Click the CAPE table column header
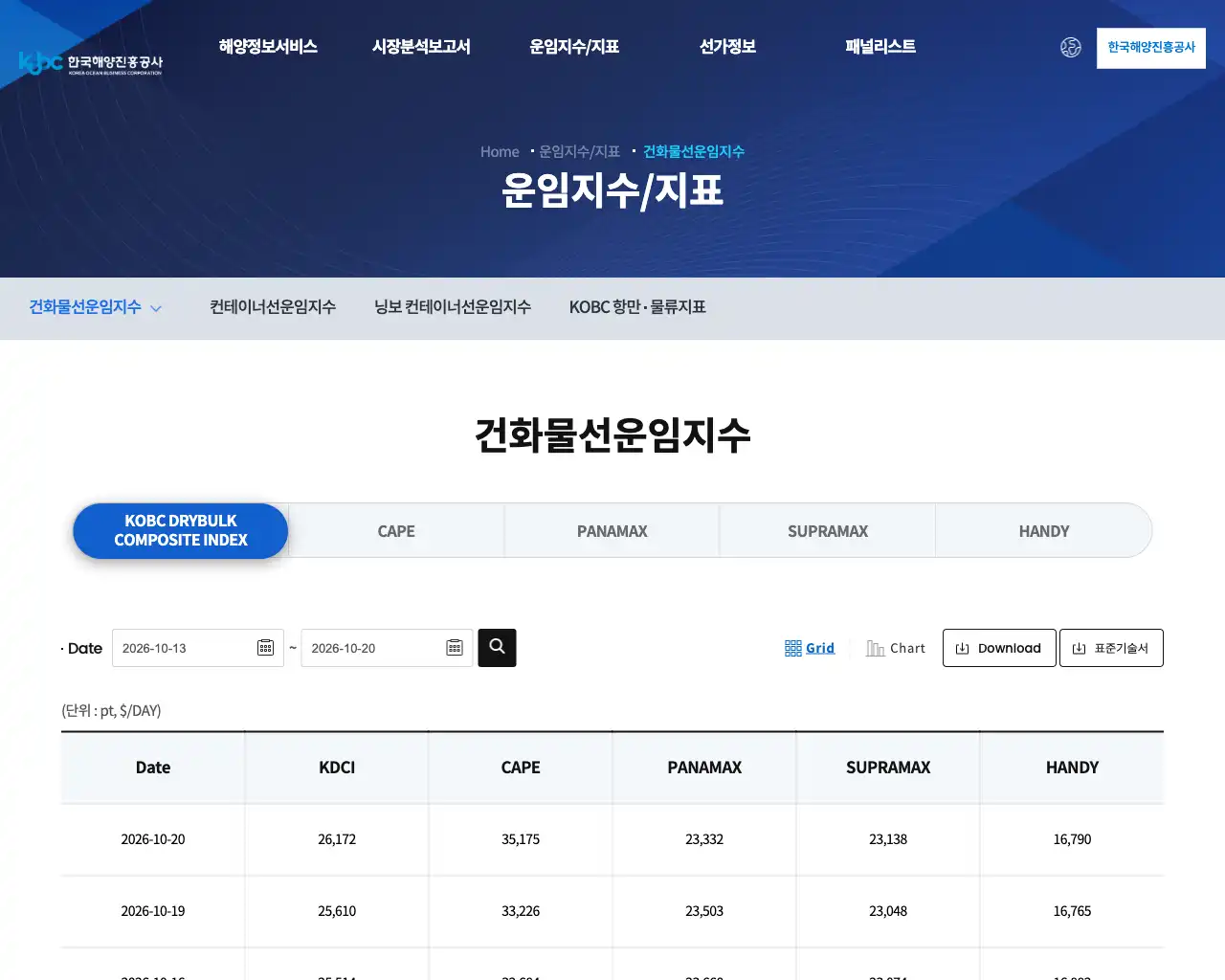This screenshot has width=1225, height=980. (521, 768)
